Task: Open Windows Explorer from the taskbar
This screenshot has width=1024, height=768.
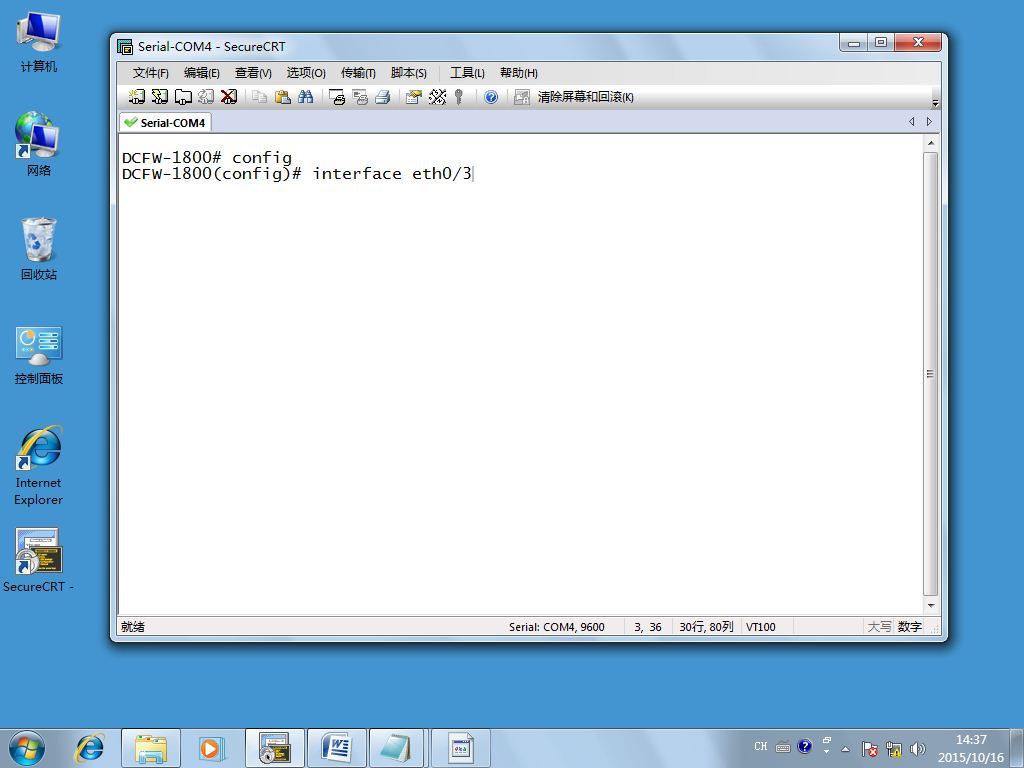Action: [x=151, y=748]
